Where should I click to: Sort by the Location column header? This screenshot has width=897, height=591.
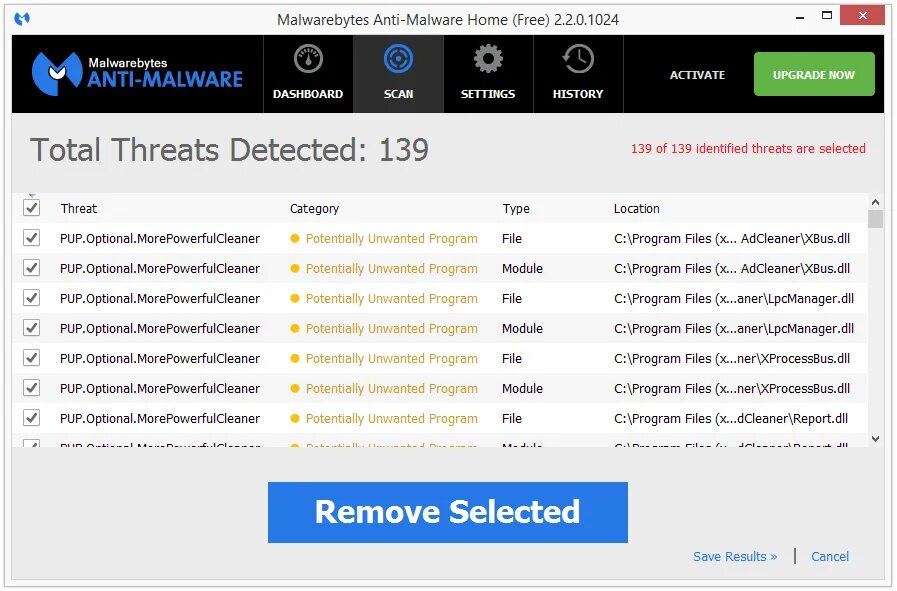click(637, 209)
